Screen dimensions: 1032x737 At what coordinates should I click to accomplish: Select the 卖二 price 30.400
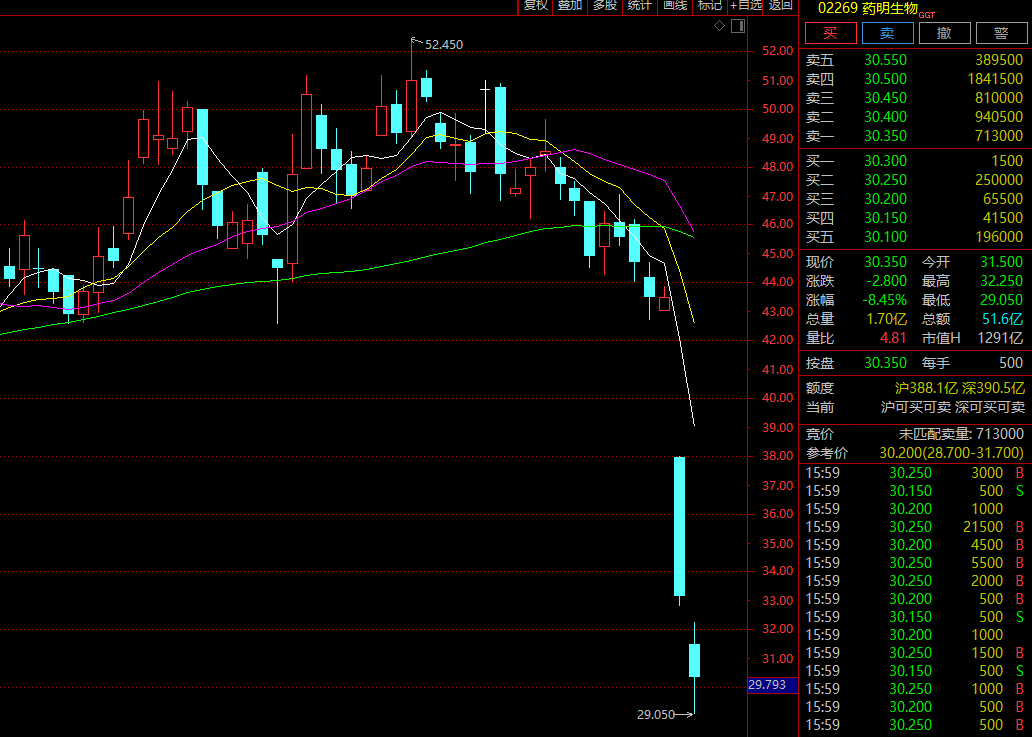coord(885,117)
